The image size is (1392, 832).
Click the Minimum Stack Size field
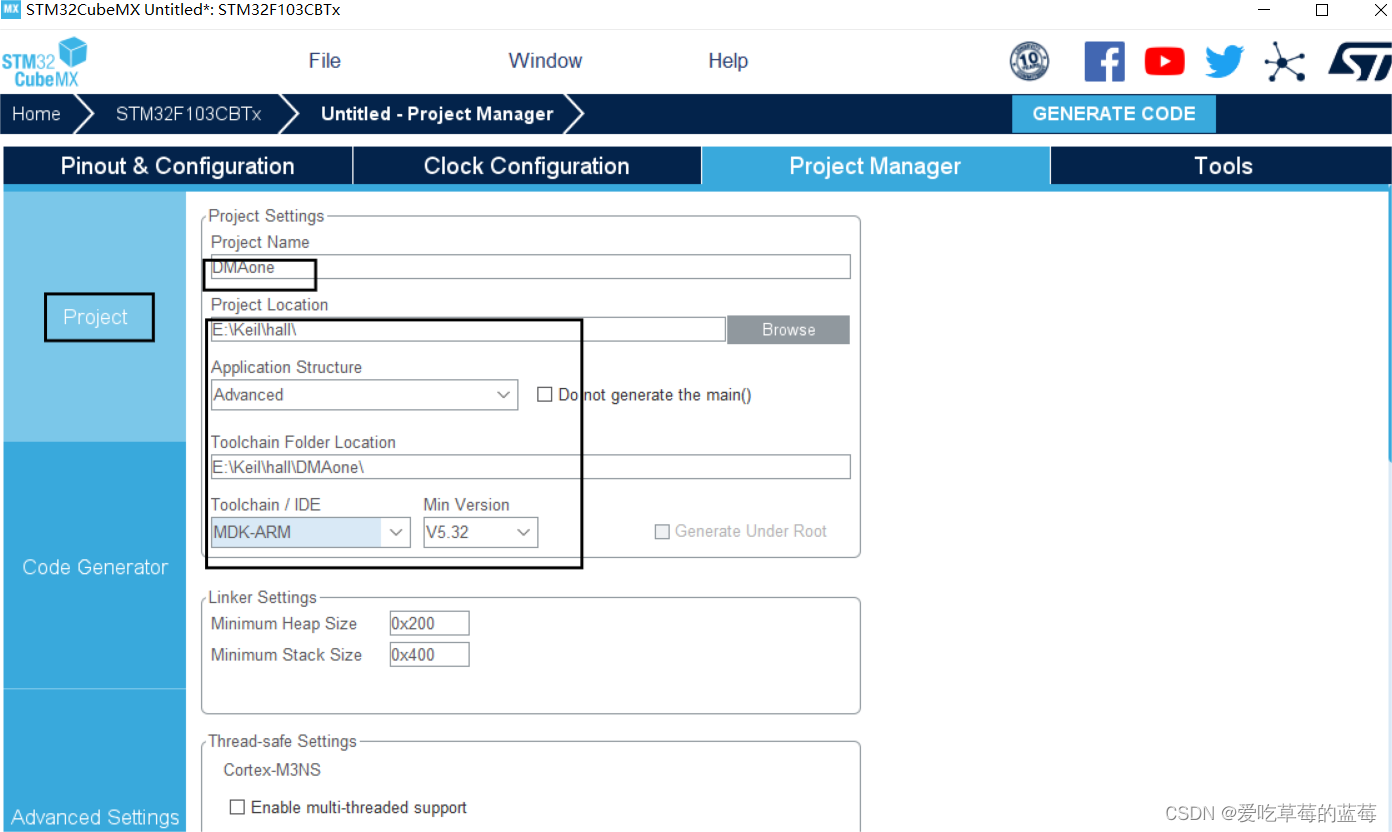point(429,655)
